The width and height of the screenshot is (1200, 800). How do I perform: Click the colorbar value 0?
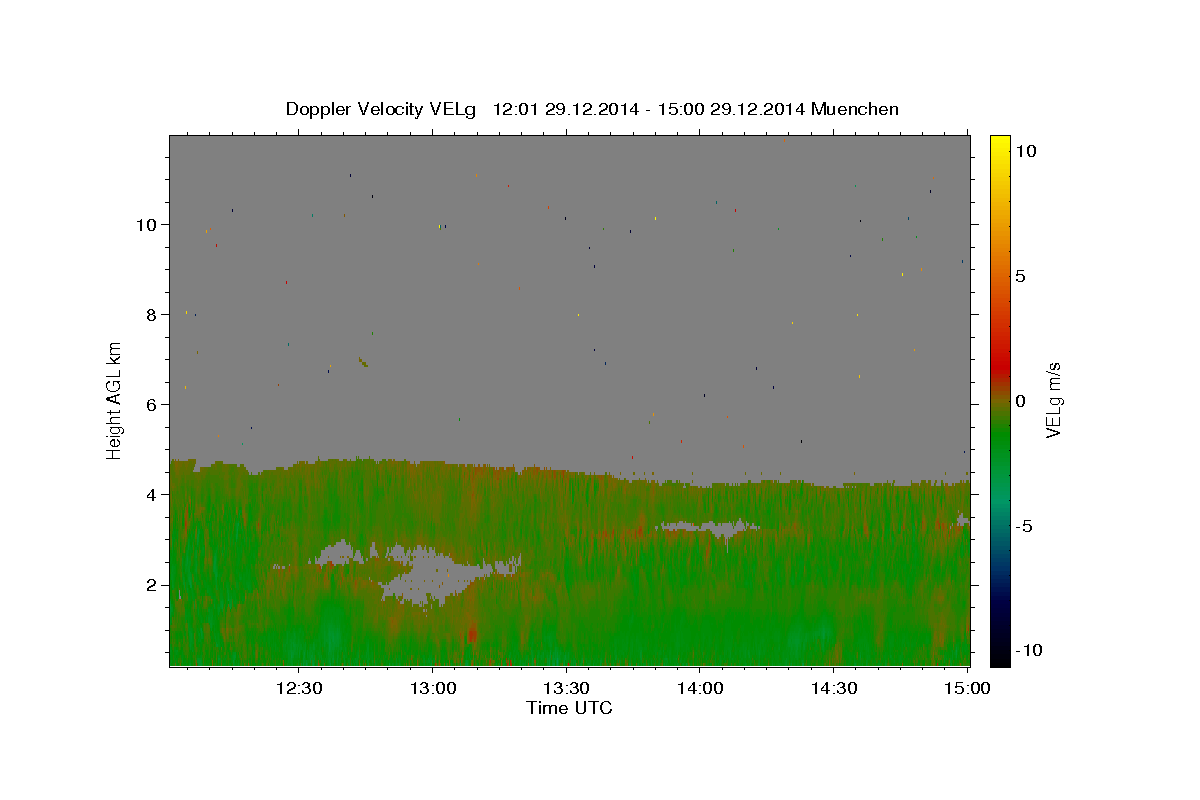click(1021, 401)
